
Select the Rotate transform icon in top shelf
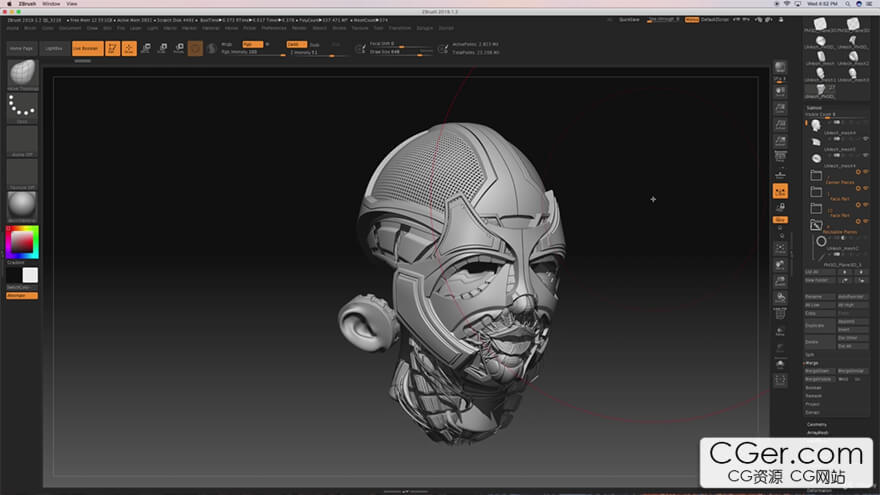pyautogui.click(x=179, y=48)
